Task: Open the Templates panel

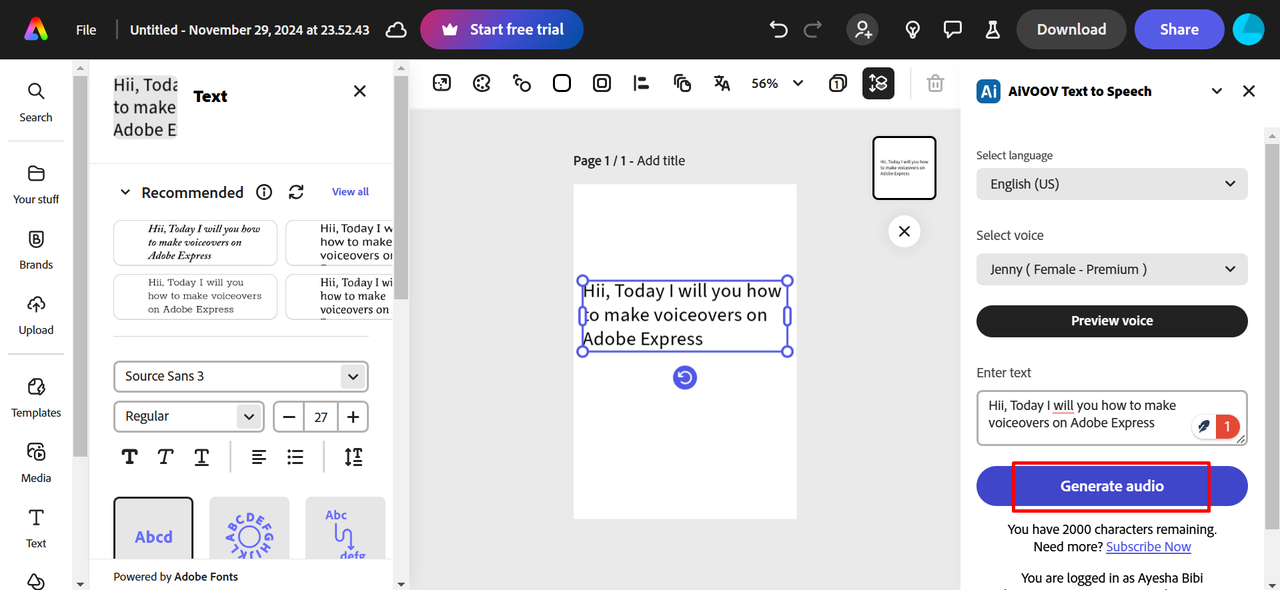Action: 36,398
